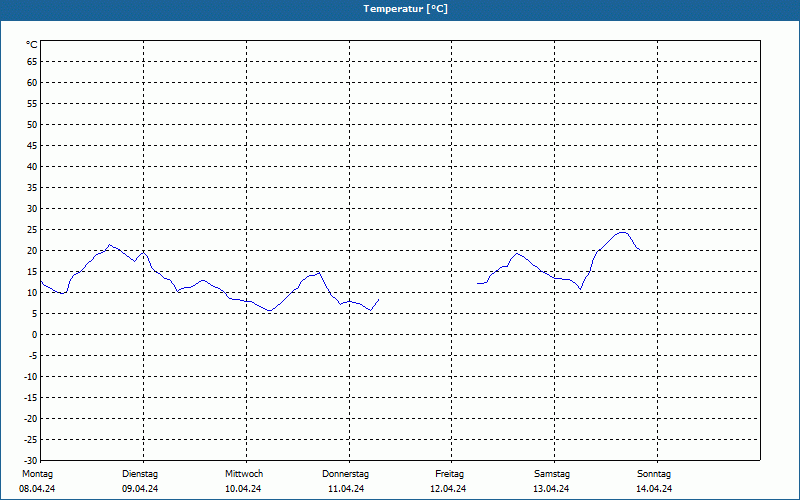Select the '08.04.24' date label
The height and width of the screenshot is (500, 800).
pos(37,489)
